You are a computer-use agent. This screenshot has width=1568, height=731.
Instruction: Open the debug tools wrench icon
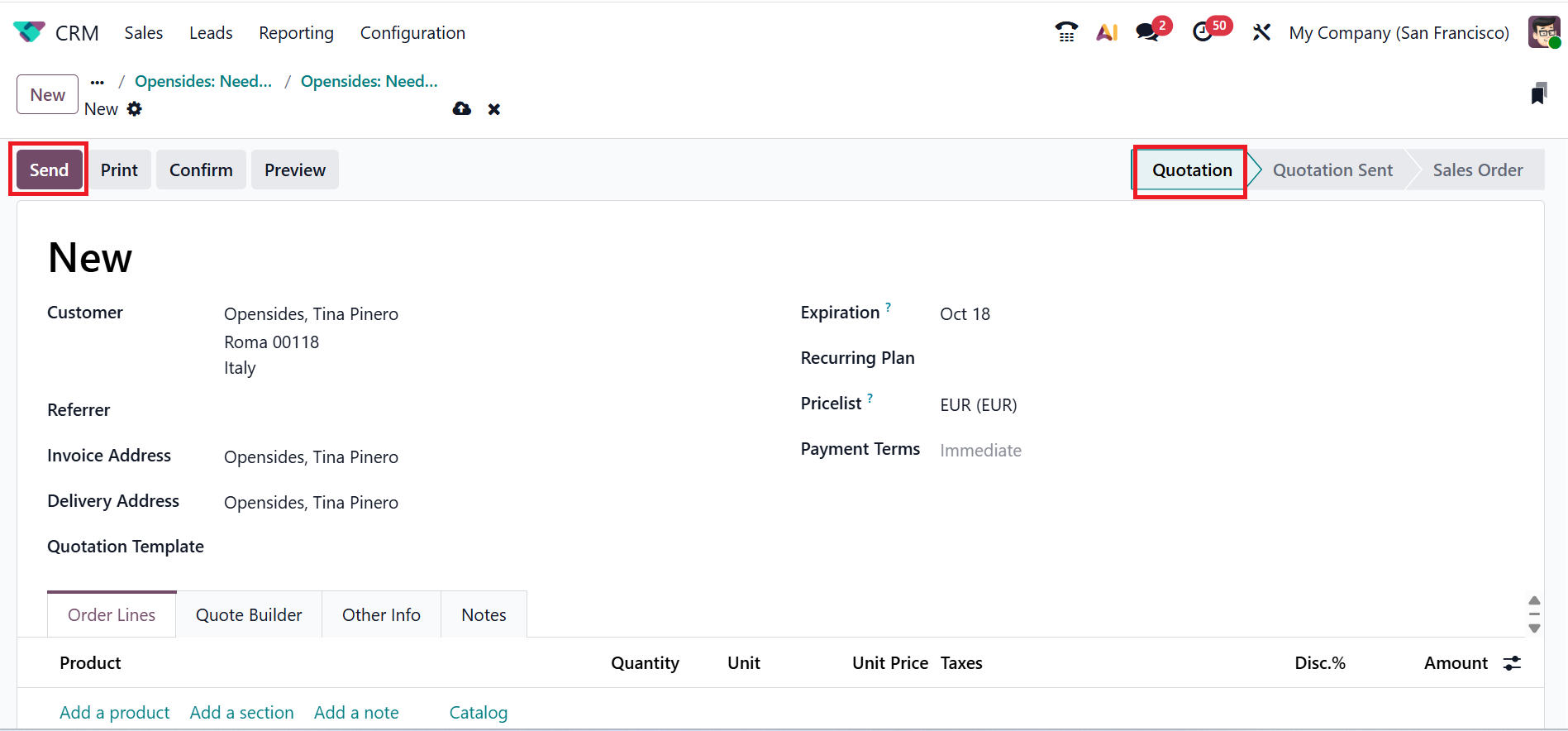1261,32
